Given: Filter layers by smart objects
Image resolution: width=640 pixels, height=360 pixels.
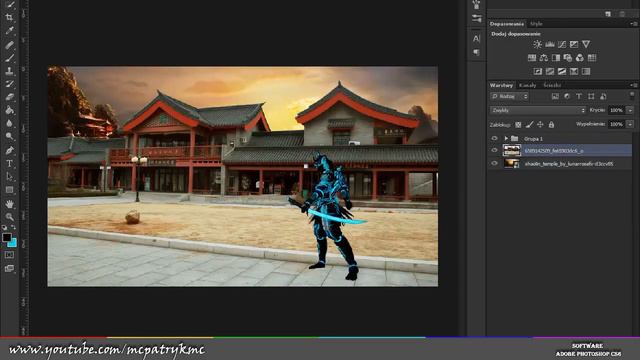Looking at the screenshot, I should 603,96.
